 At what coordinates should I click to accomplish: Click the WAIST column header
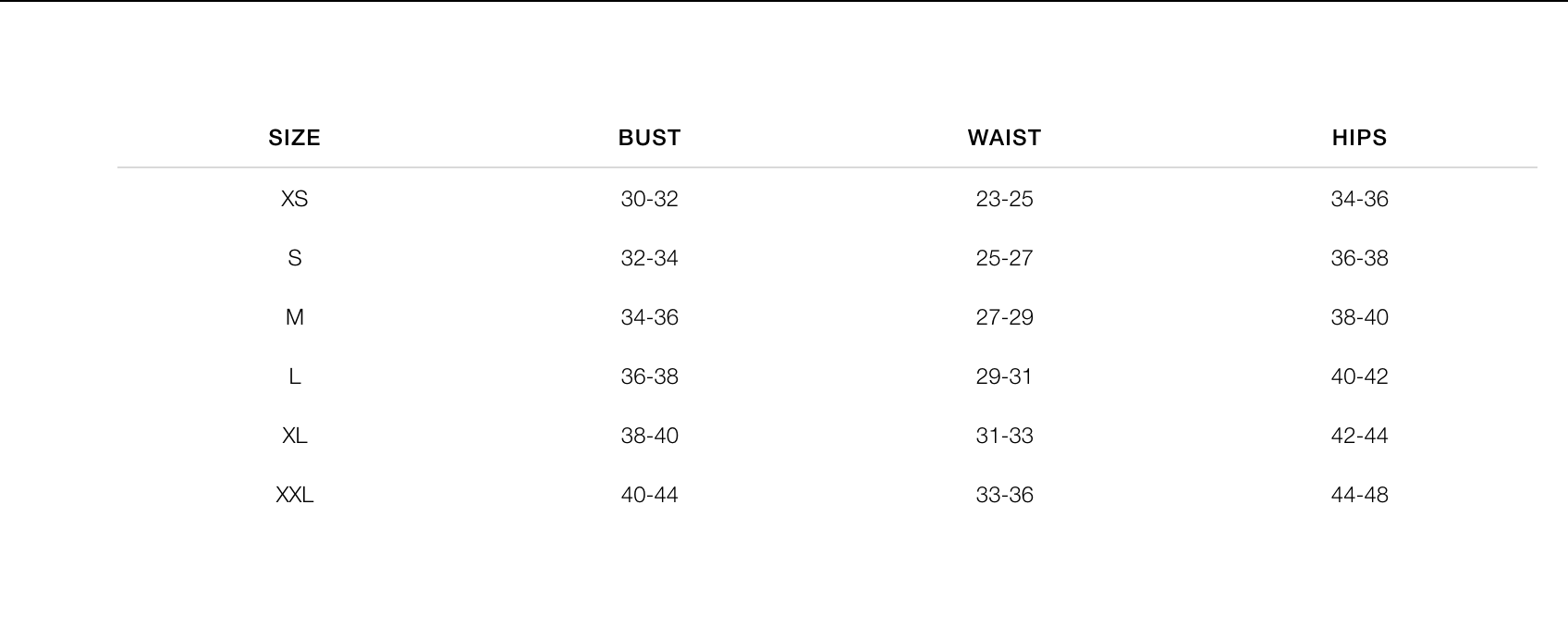tap(1004, 138)
